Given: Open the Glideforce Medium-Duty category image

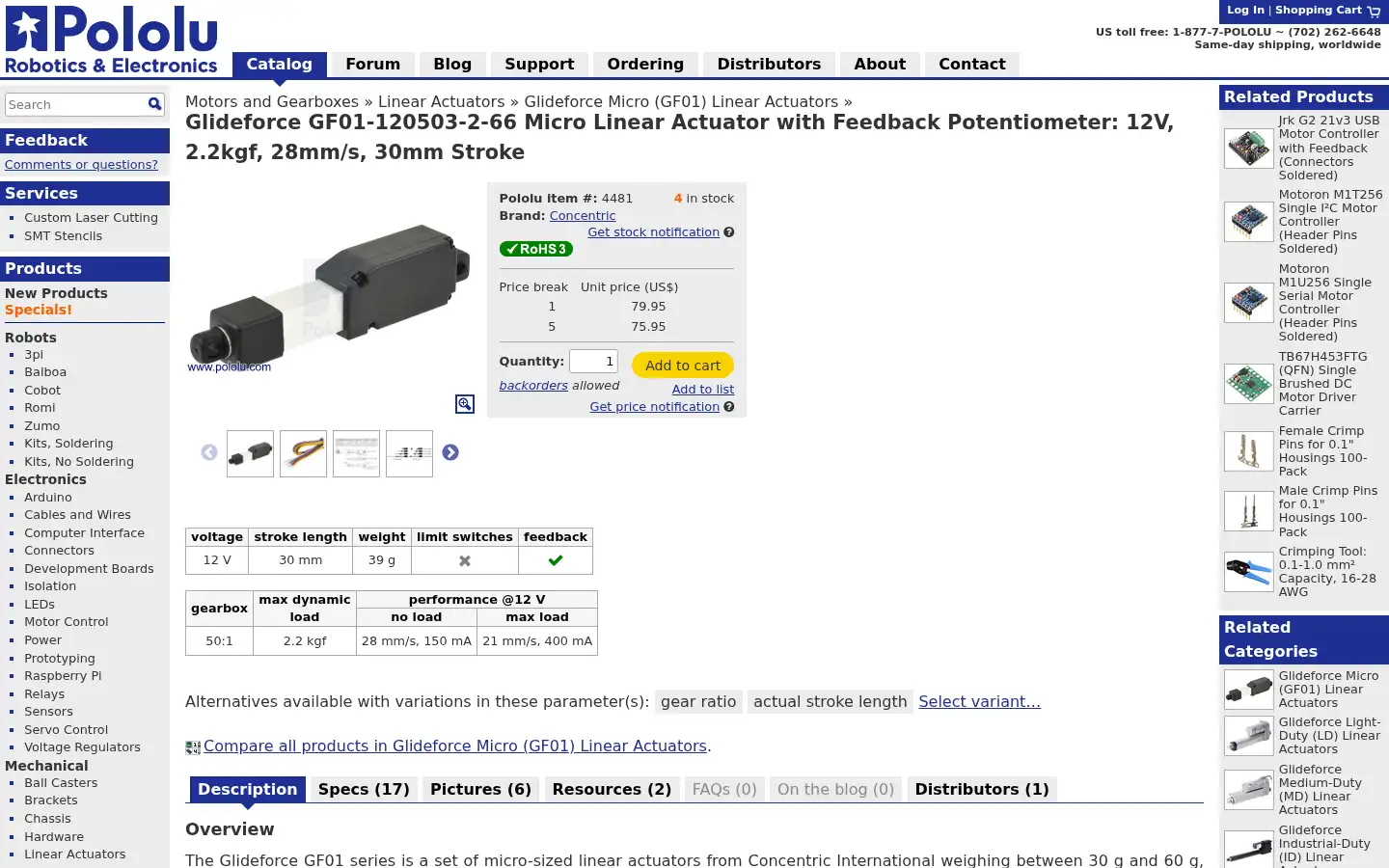Looking at the screenshot, I should 1249,790.
